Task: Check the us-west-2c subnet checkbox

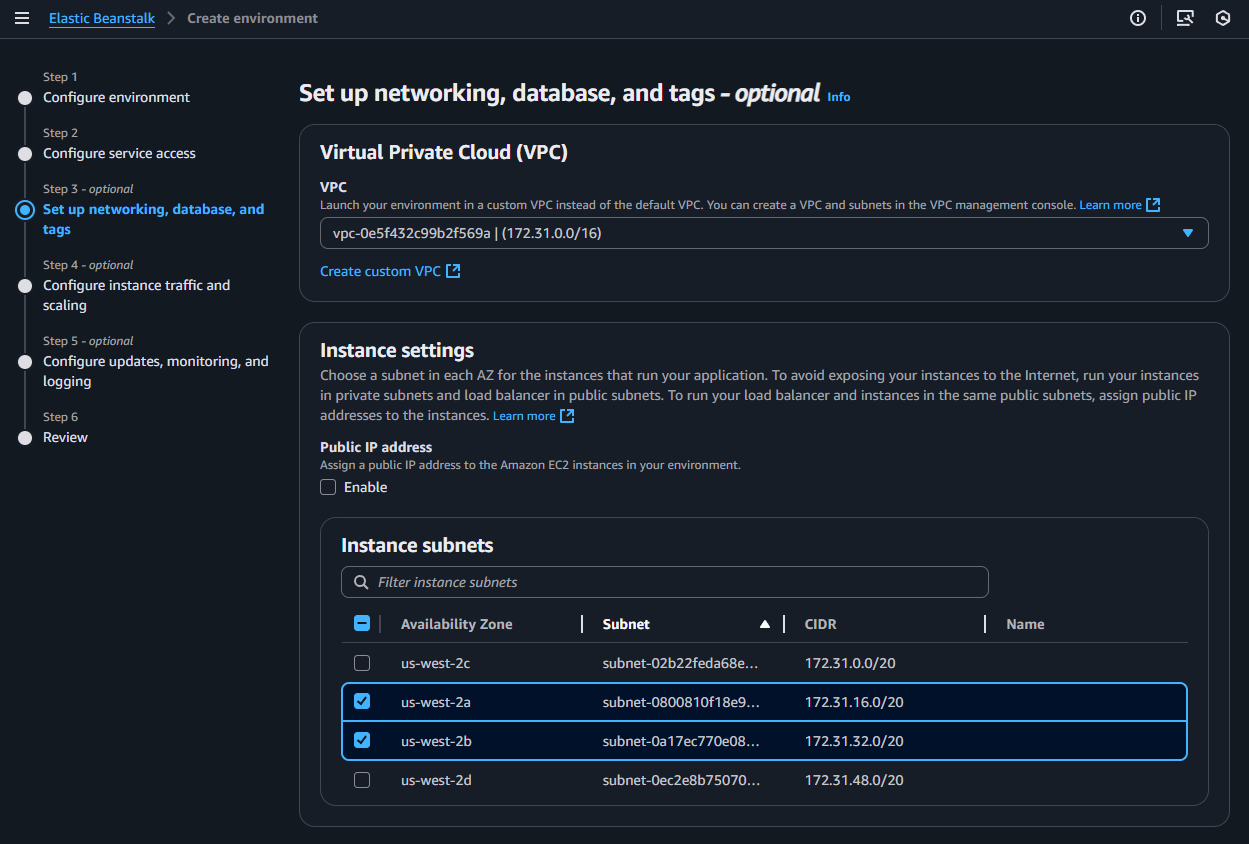Action: coord(362,663)
